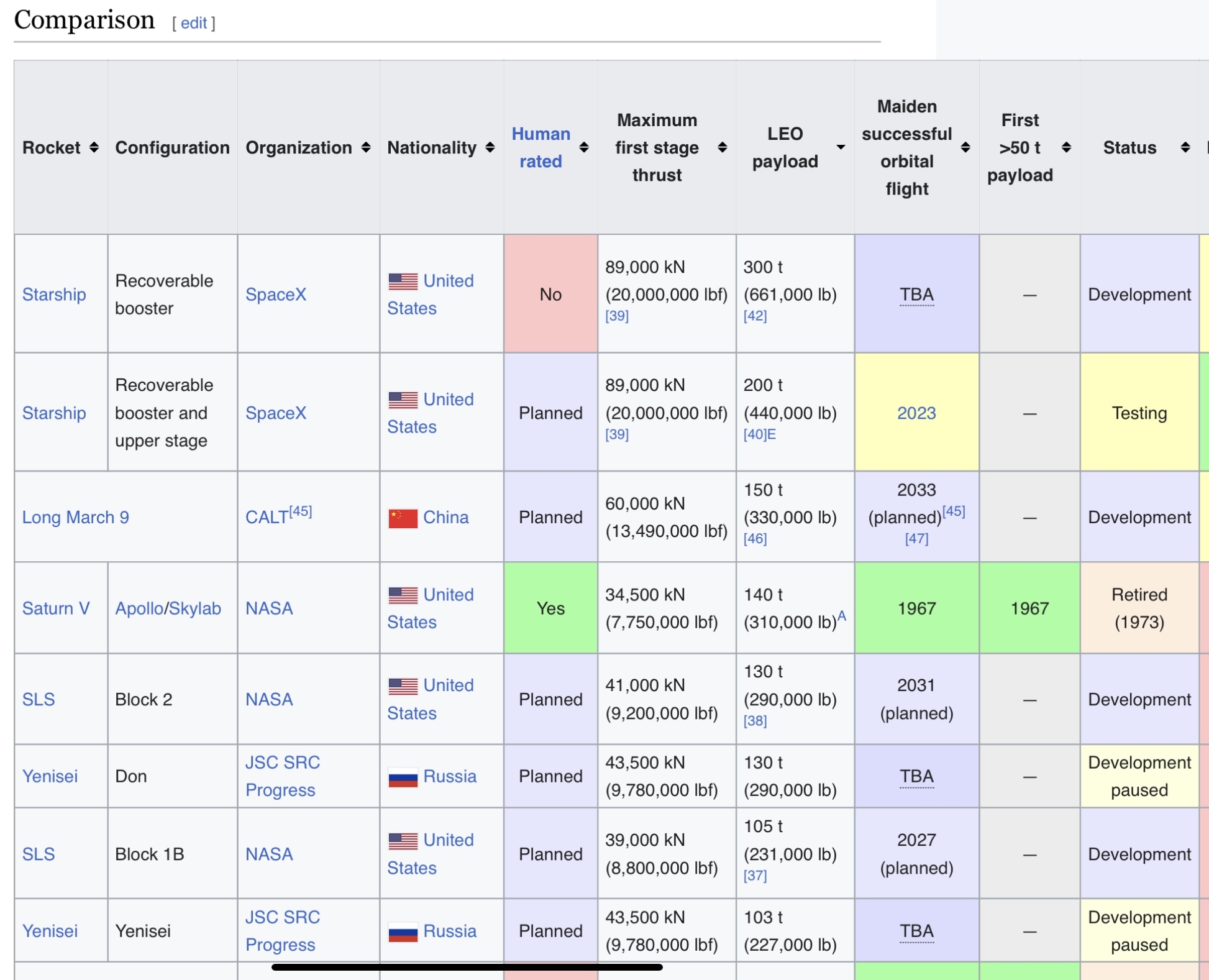The width and height of the screenshot is (1209, 980).
Task: Open citation 39 in Starship thrust cell
Action: [617, 316]
